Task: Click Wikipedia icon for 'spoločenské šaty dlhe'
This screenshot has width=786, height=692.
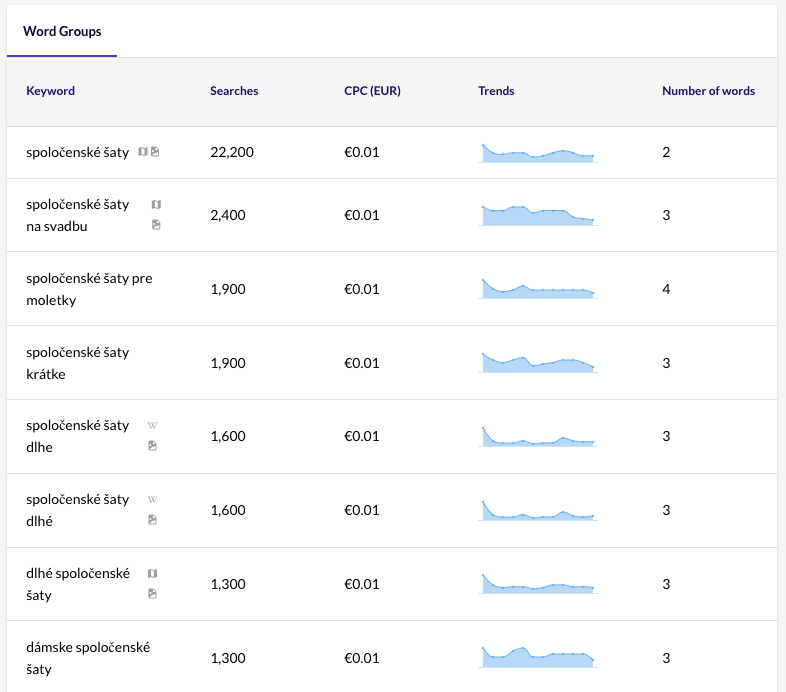Action: click(x=152, y=425)
